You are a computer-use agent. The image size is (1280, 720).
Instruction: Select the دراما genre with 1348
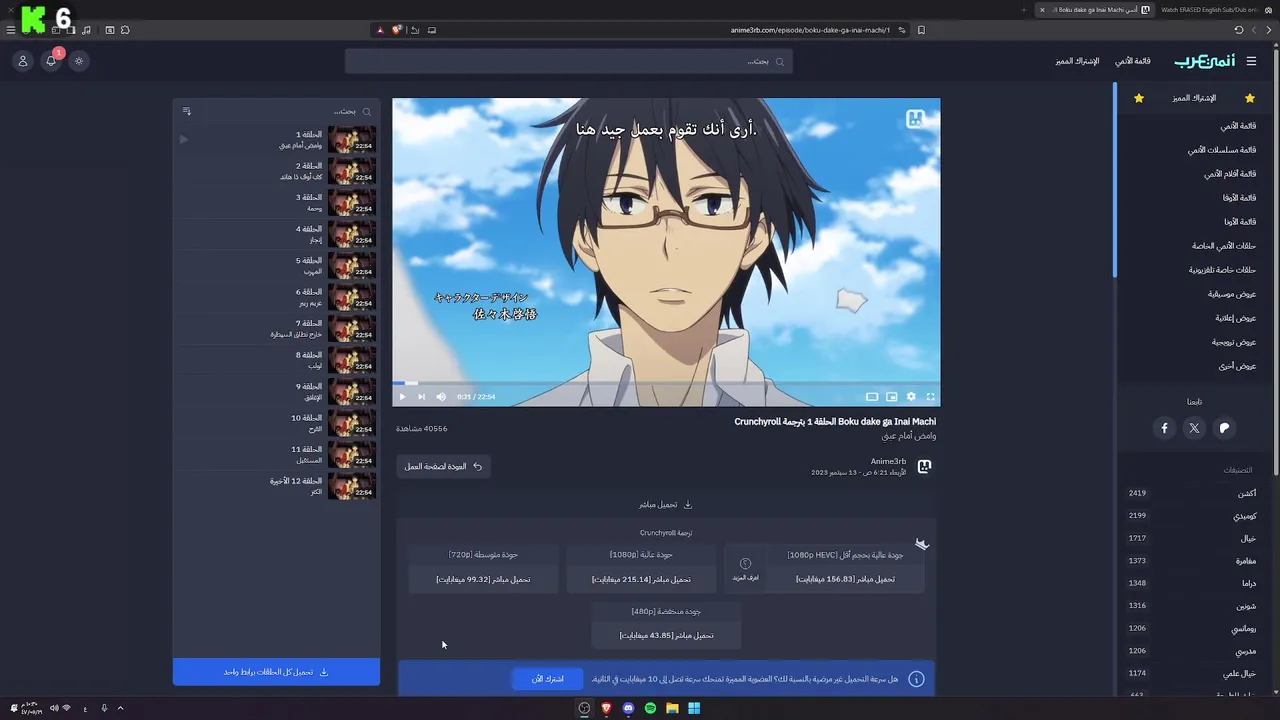[1191, 583]
